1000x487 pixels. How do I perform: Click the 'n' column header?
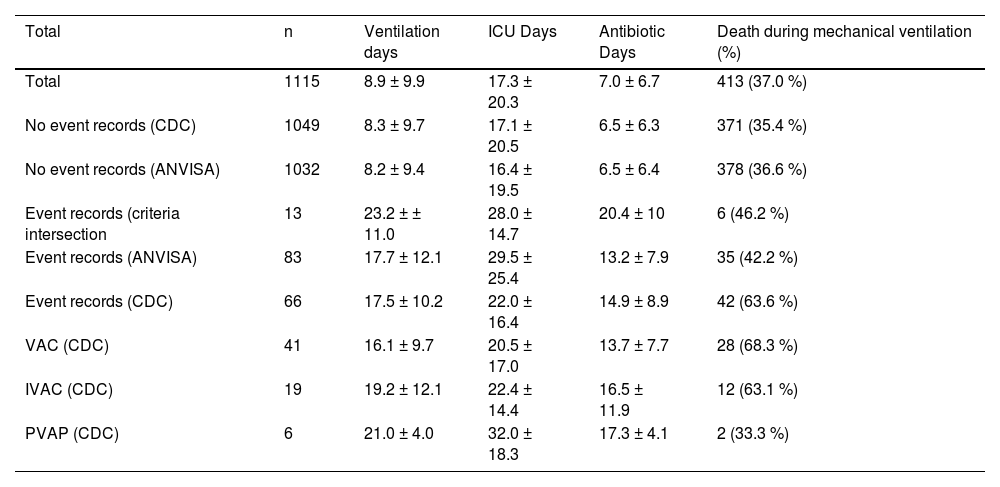click(289, 32)
